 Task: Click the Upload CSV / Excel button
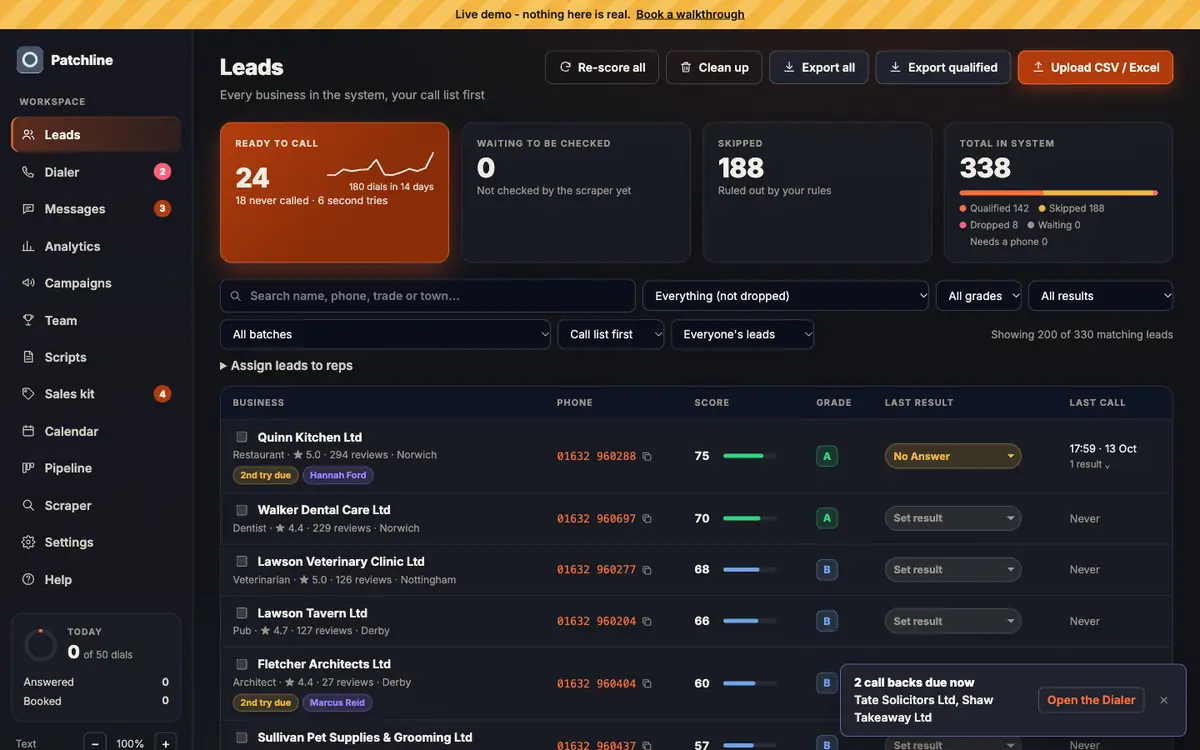coord(1095,67)
